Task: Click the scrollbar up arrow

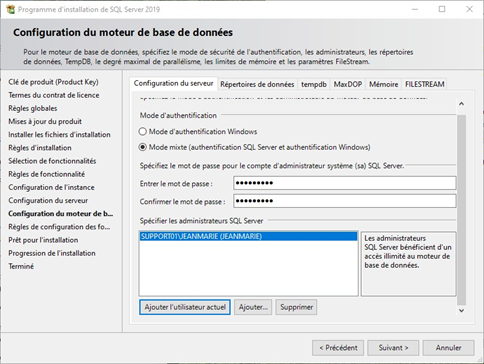Action: tap(461, 104)
